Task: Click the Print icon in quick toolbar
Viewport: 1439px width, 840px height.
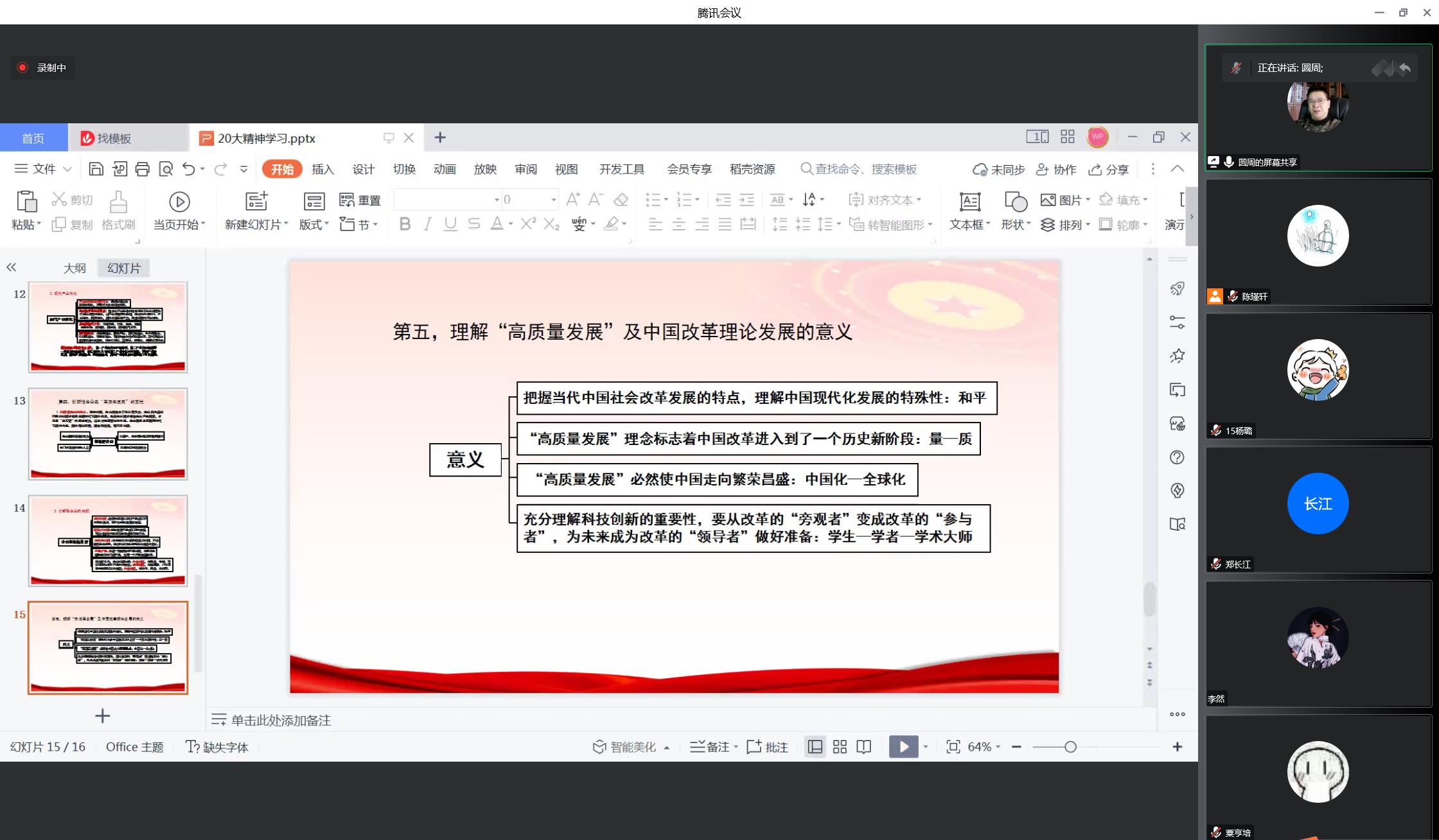Action: (142, 169)
